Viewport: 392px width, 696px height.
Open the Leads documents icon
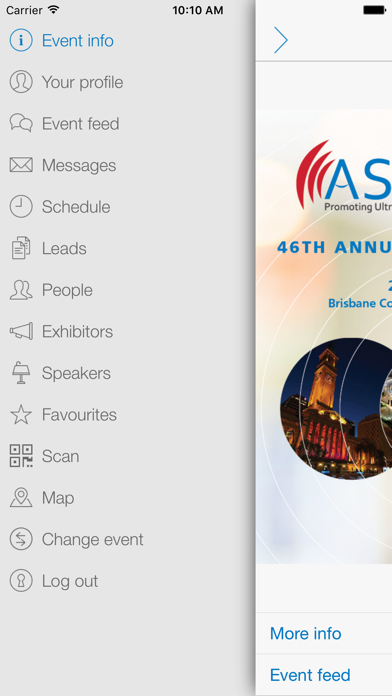pyautogui.click(x=21, y=248)
